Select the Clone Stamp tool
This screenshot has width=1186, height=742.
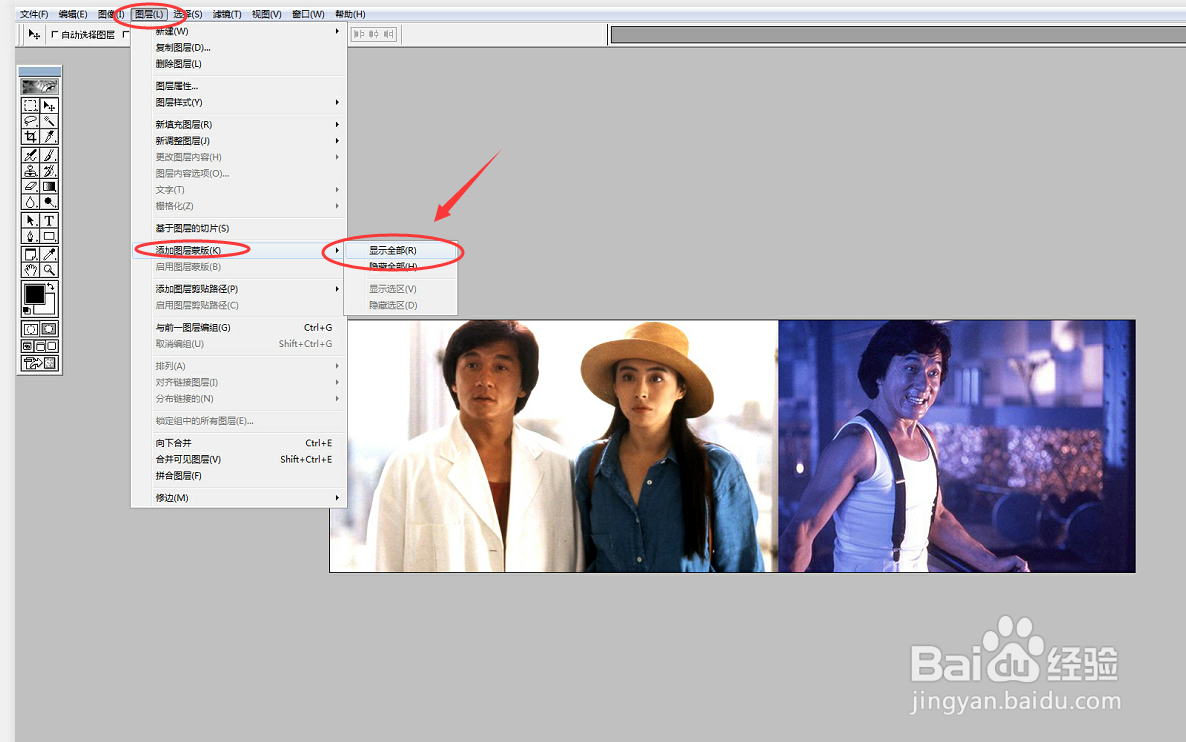pyautogui.click(x=30, y=171)
